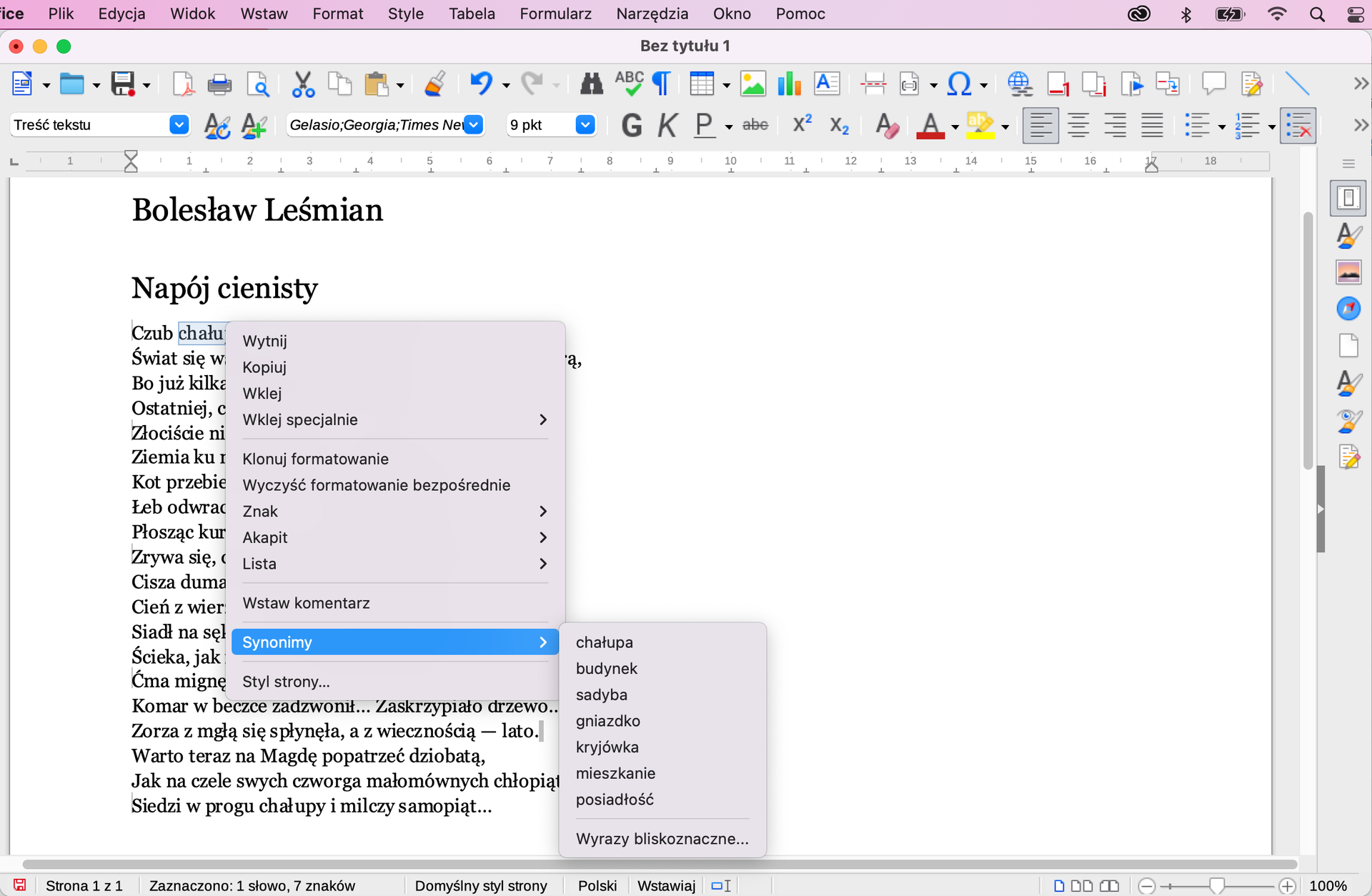This screenshot has height=896, width=1372.
Task: Apply yellow highlight color
Action: [980, 126]
